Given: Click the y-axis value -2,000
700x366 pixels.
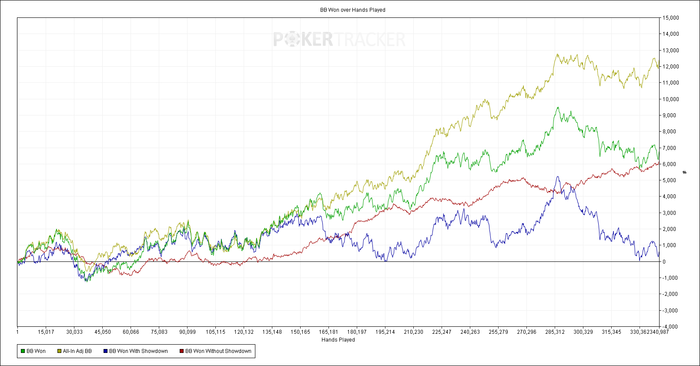Looking at the screenshot, I should [x=671, y=294].
